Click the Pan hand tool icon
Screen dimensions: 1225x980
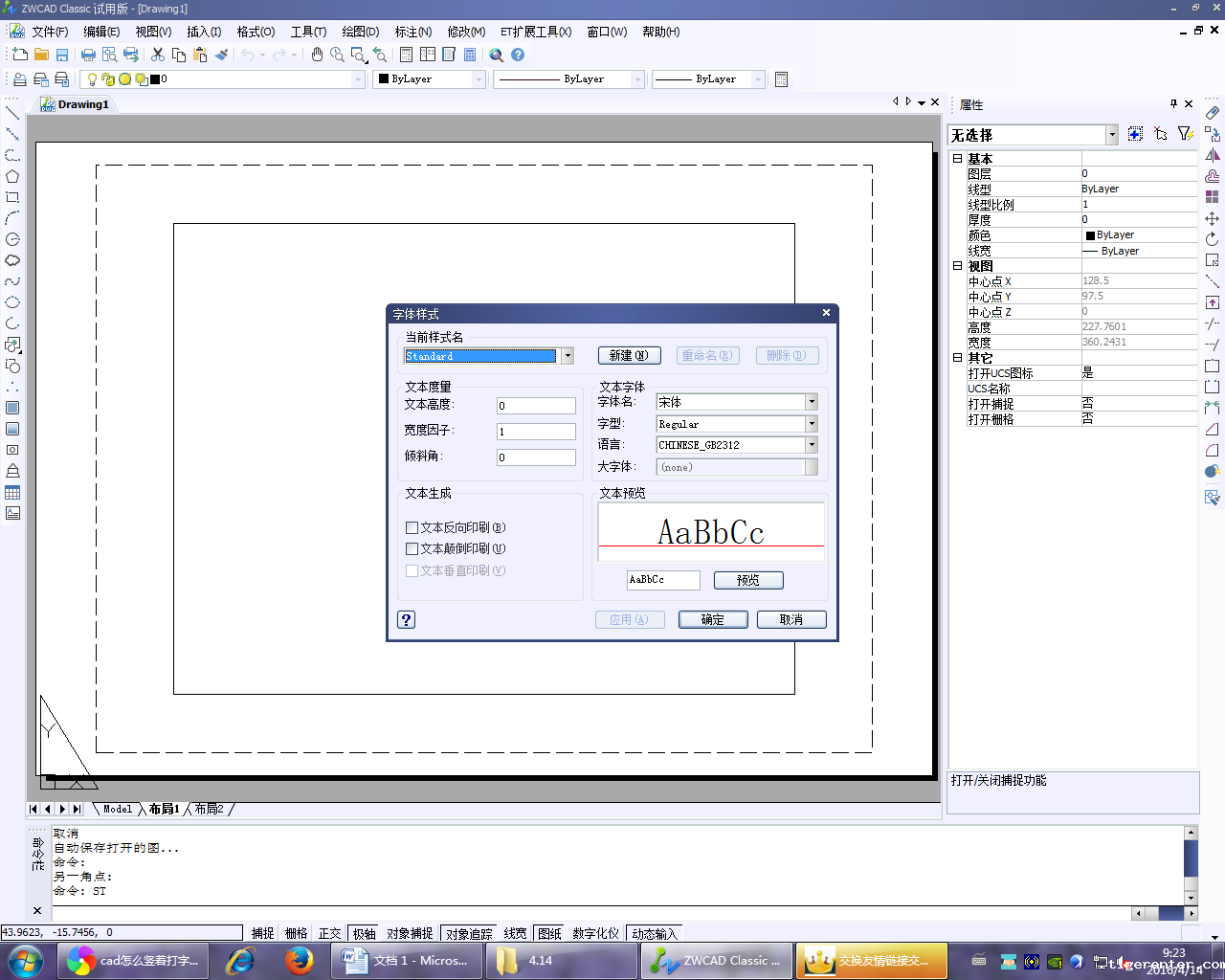coord(317,55)
